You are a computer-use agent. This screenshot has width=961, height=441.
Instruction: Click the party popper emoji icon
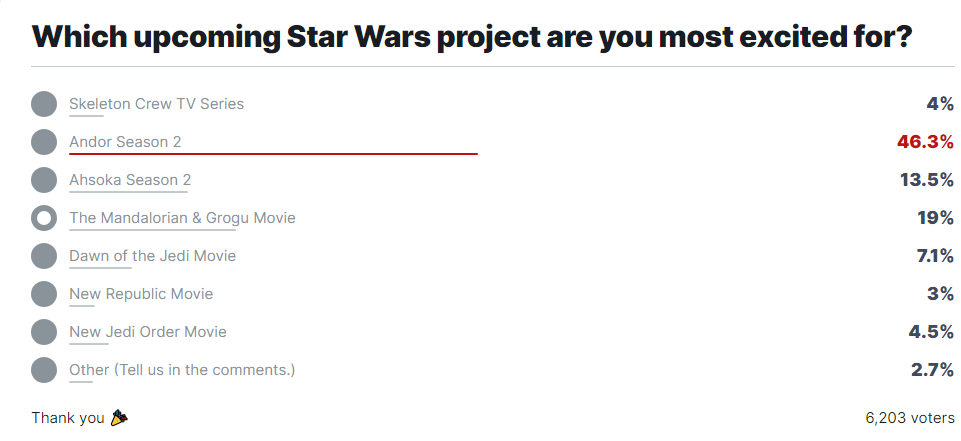click(119, 418)
